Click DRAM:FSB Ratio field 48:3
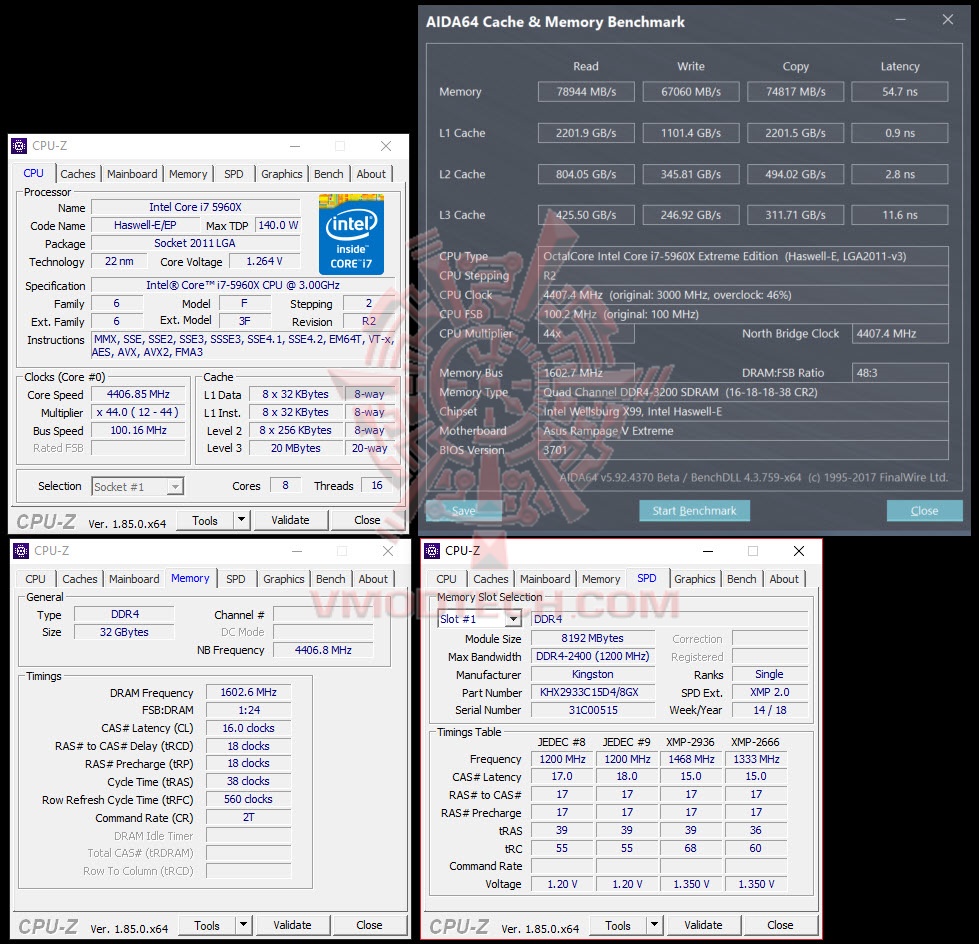Viewport: 979px width, 944px height. (900, 373)
